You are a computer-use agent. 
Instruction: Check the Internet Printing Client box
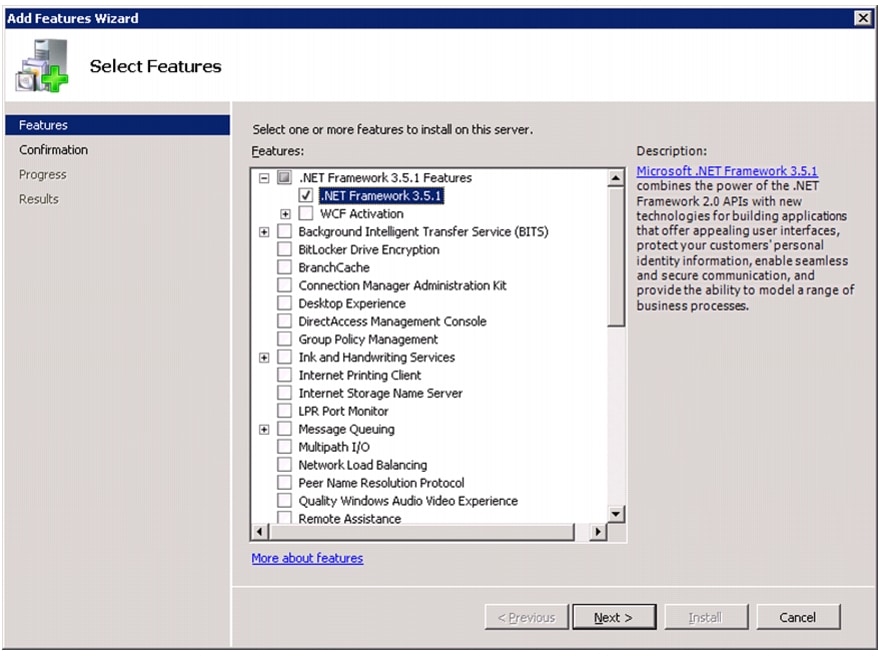[284, 375]
